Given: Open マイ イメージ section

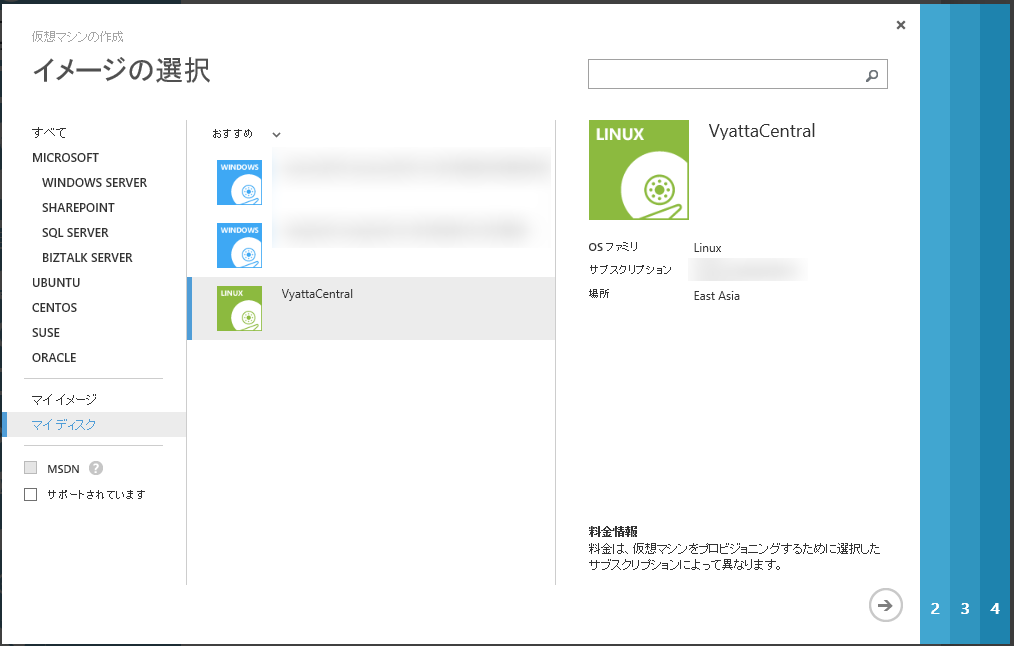Looking at the screenshot, I should click(64, 400).
